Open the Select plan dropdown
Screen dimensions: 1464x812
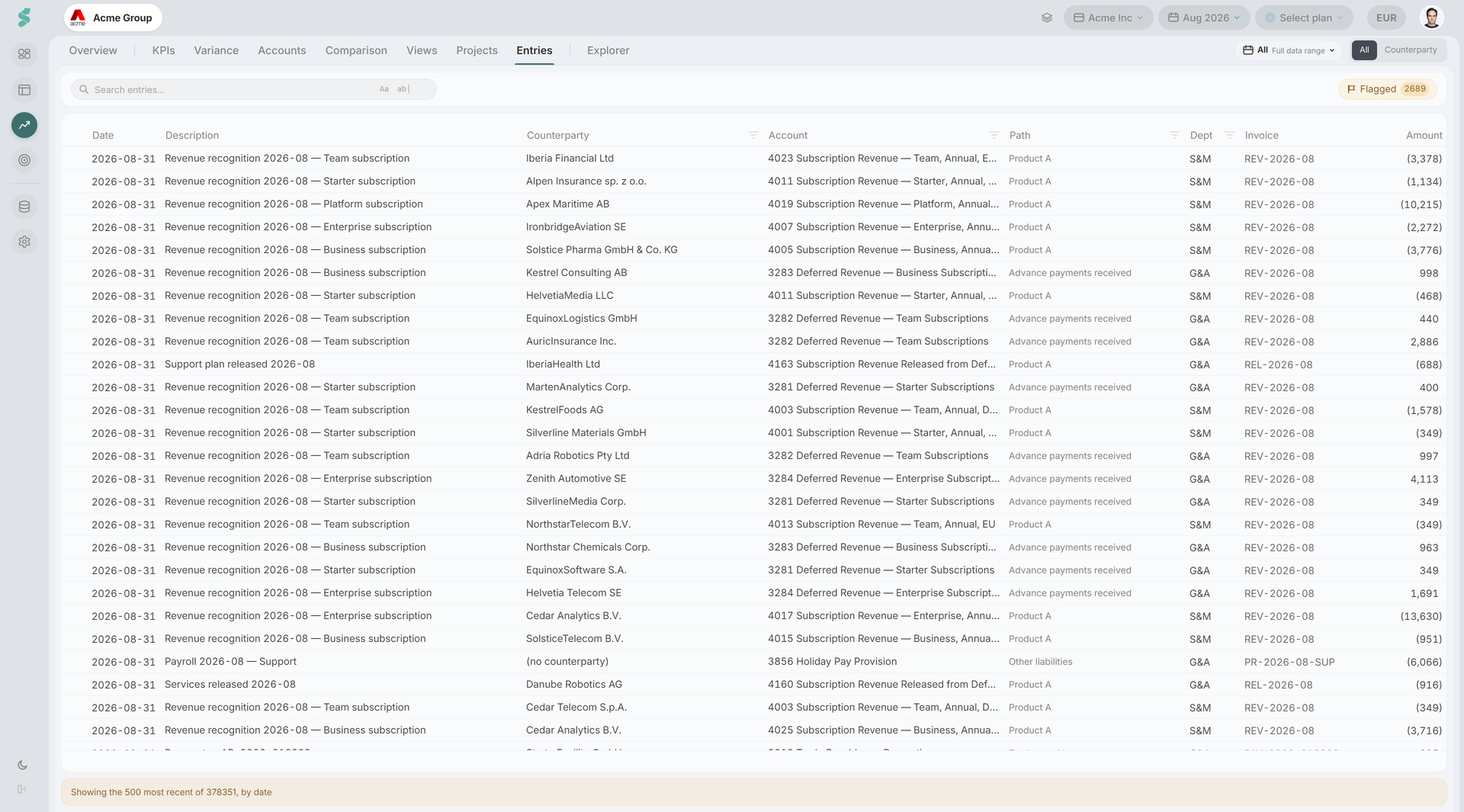(1304, 18)
